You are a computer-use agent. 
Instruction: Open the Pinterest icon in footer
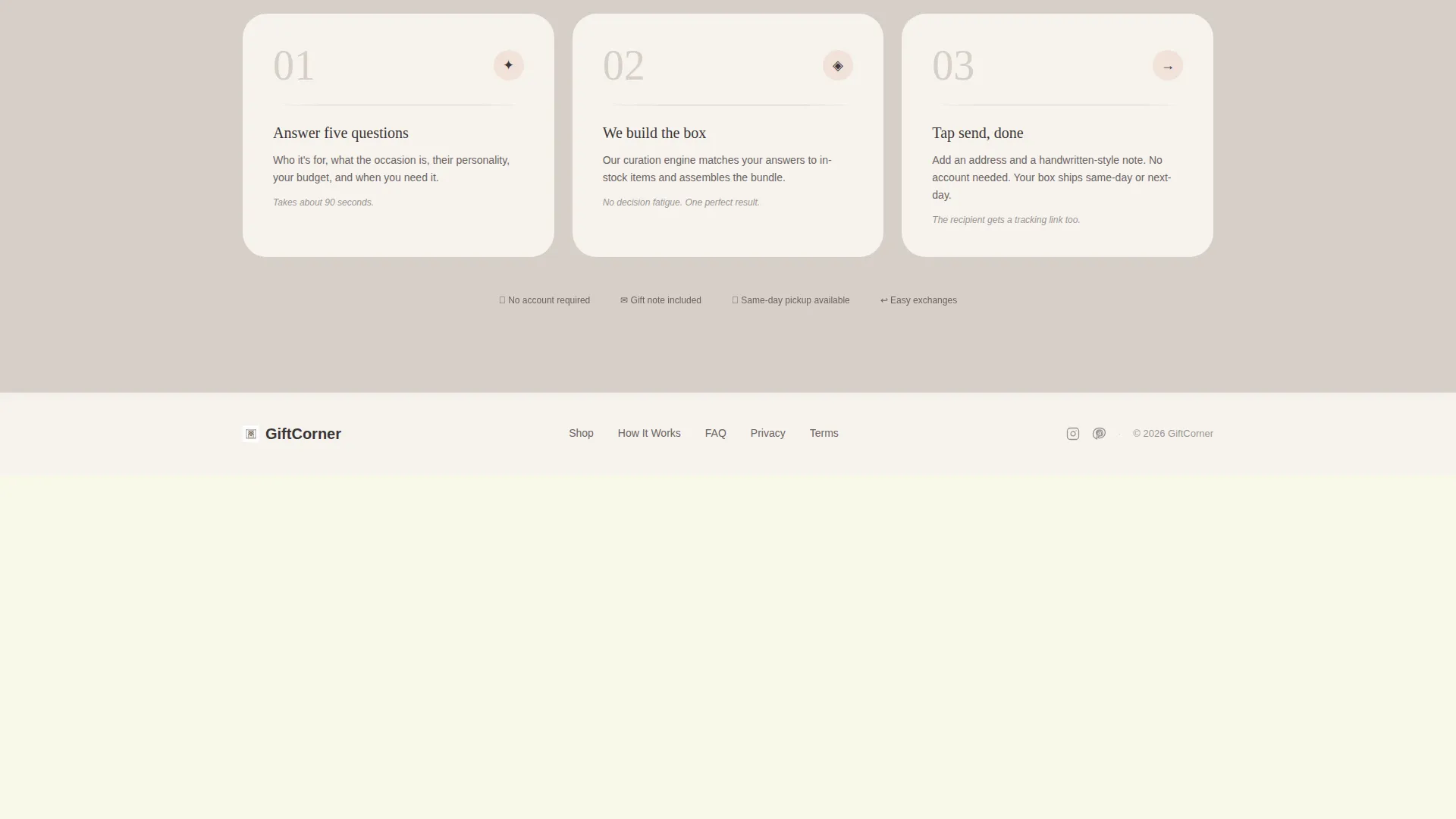[x=1099, y=434]
